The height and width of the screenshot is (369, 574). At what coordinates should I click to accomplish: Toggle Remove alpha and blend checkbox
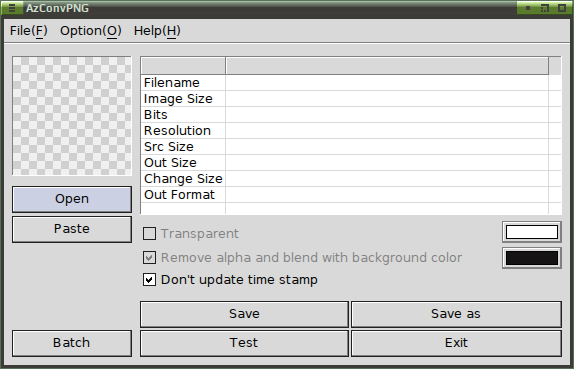tap(149, 257)
